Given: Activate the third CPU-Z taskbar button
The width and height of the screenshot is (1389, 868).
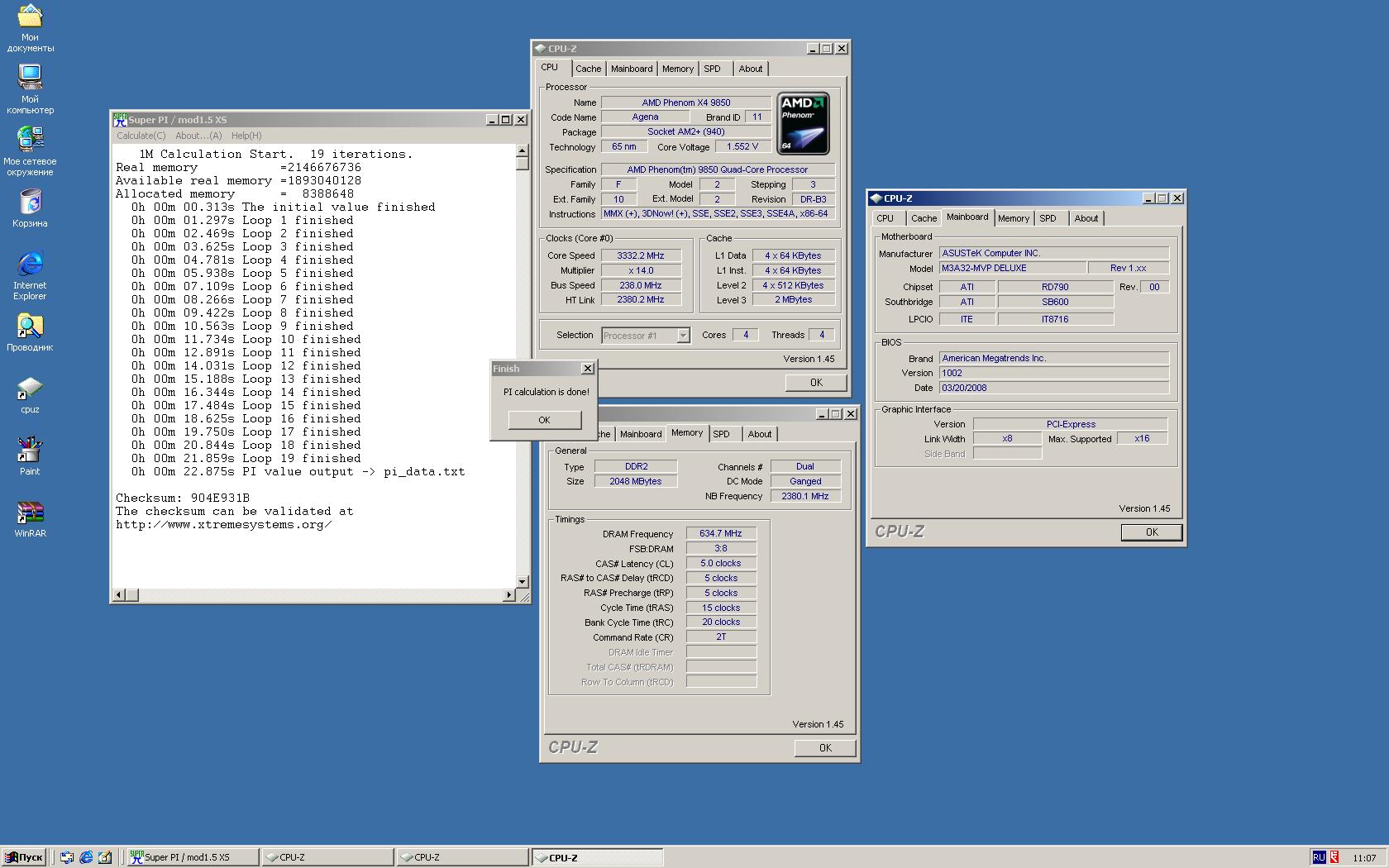Looking at the screenshot, I should click(597, 857).
